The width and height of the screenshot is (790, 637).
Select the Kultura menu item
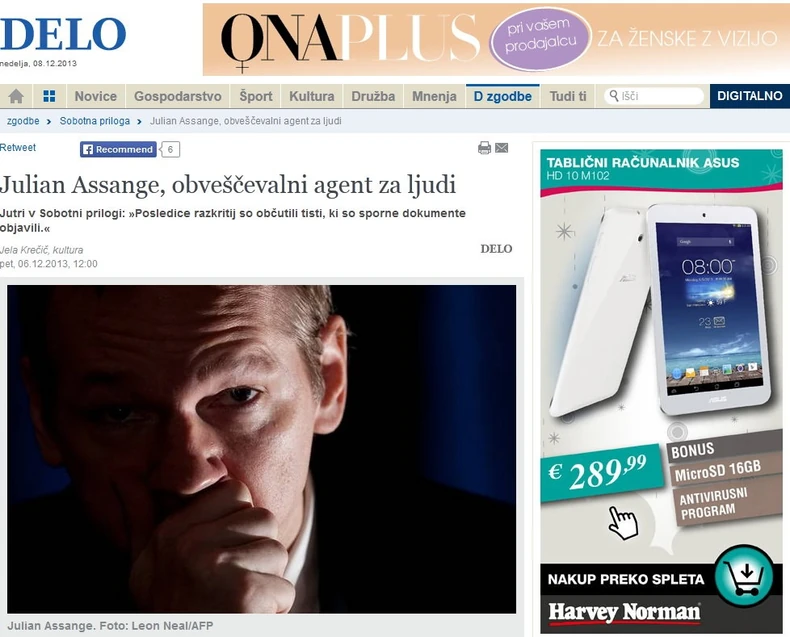[312, 96]
